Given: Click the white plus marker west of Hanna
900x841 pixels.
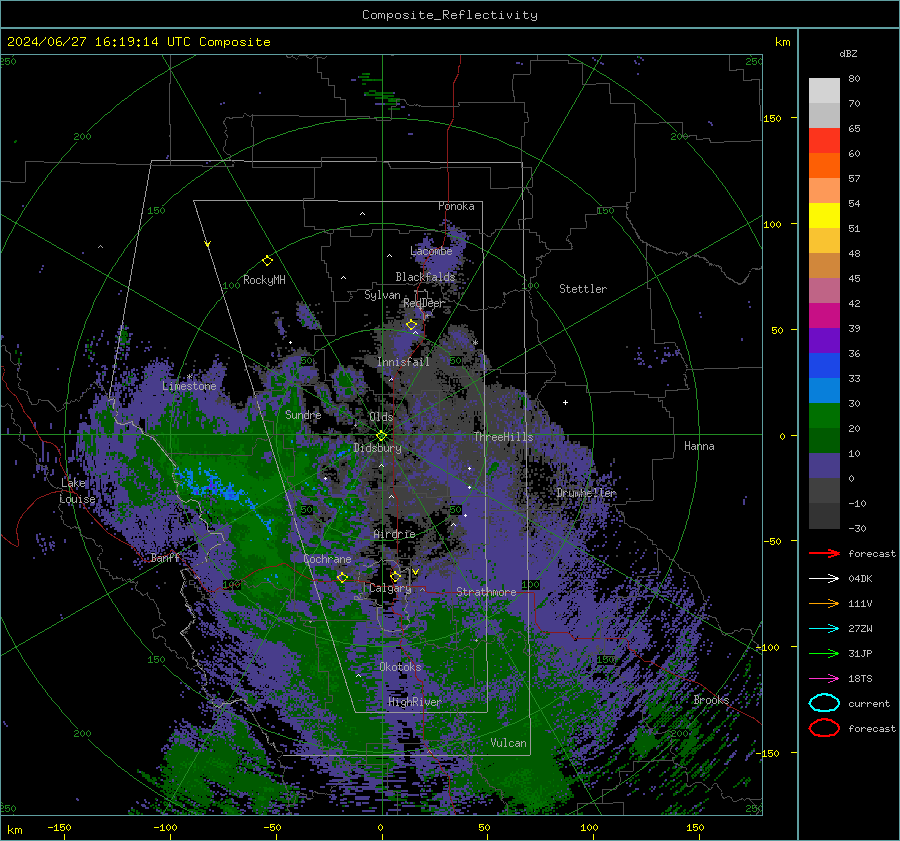Looking at the screenshot, I should pos(565,402).
